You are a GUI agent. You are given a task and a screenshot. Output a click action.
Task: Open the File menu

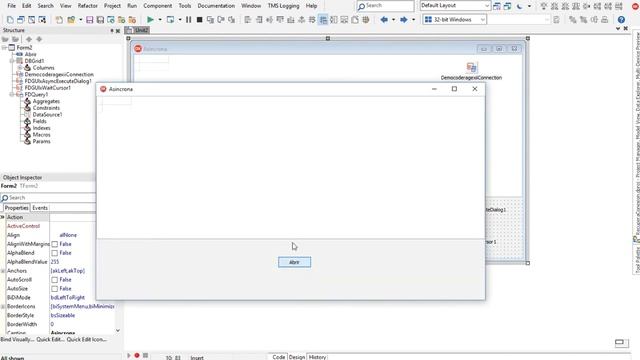tap(11, 6)
